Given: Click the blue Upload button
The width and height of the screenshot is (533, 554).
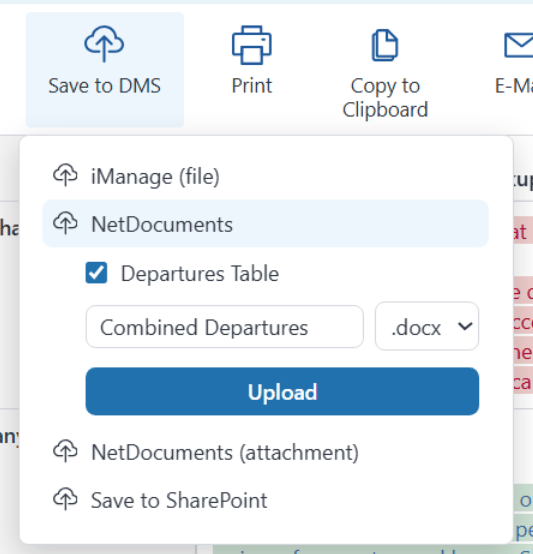Looking at the screenshot, I should pos(282,391).
